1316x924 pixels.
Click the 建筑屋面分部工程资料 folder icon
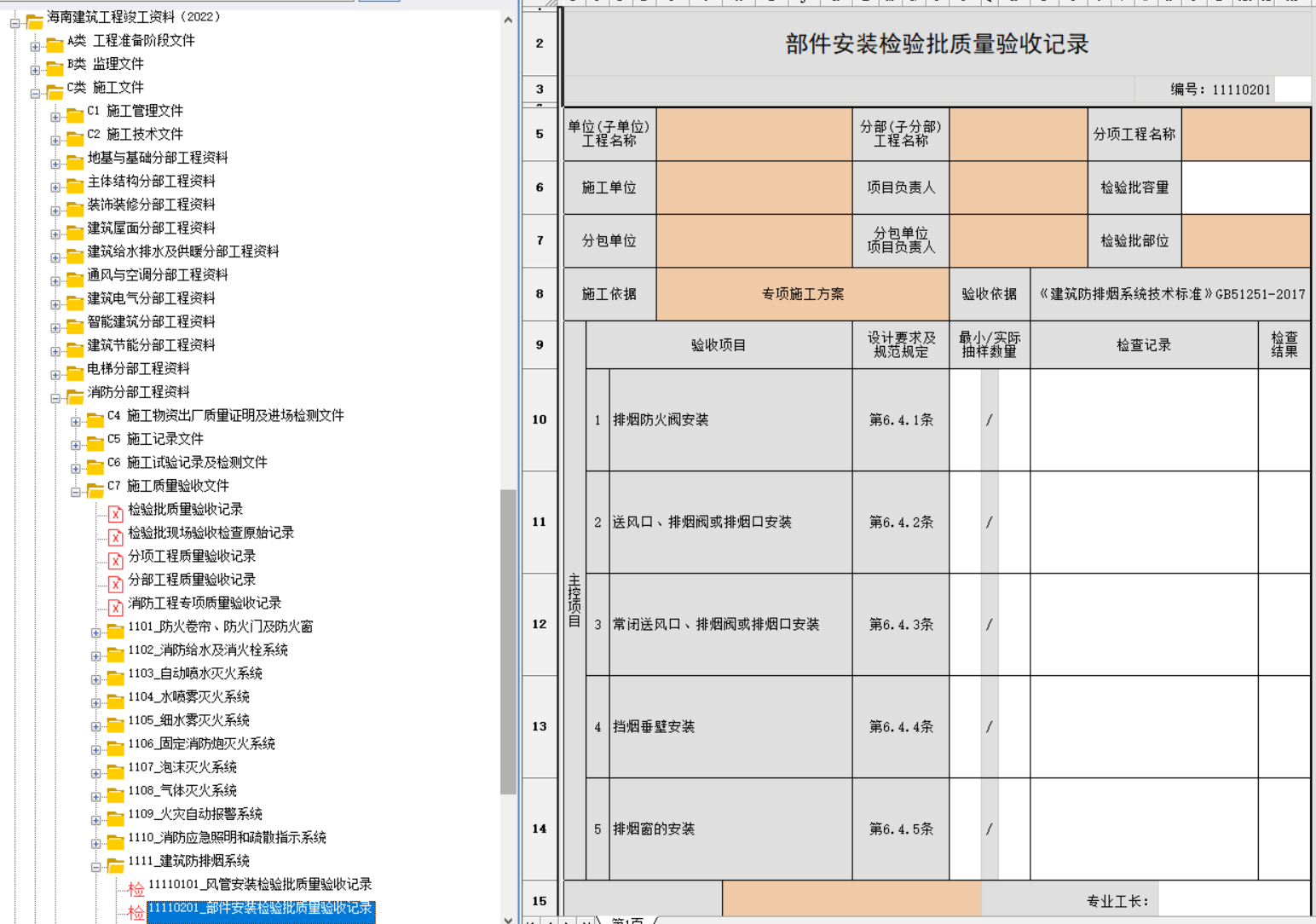[x=75, y=232]
